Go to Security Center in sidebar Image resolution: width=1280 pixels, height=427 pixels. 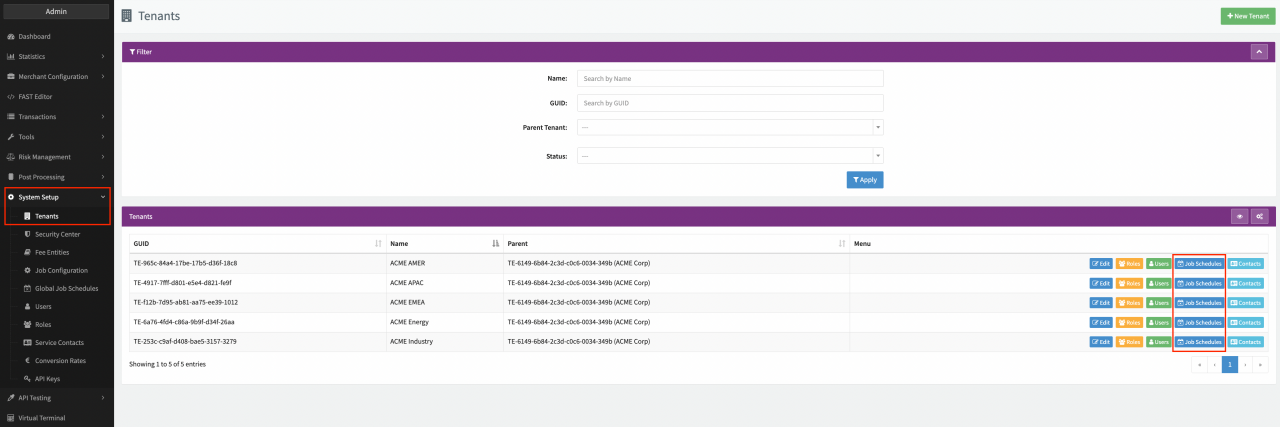click(57, 234)
